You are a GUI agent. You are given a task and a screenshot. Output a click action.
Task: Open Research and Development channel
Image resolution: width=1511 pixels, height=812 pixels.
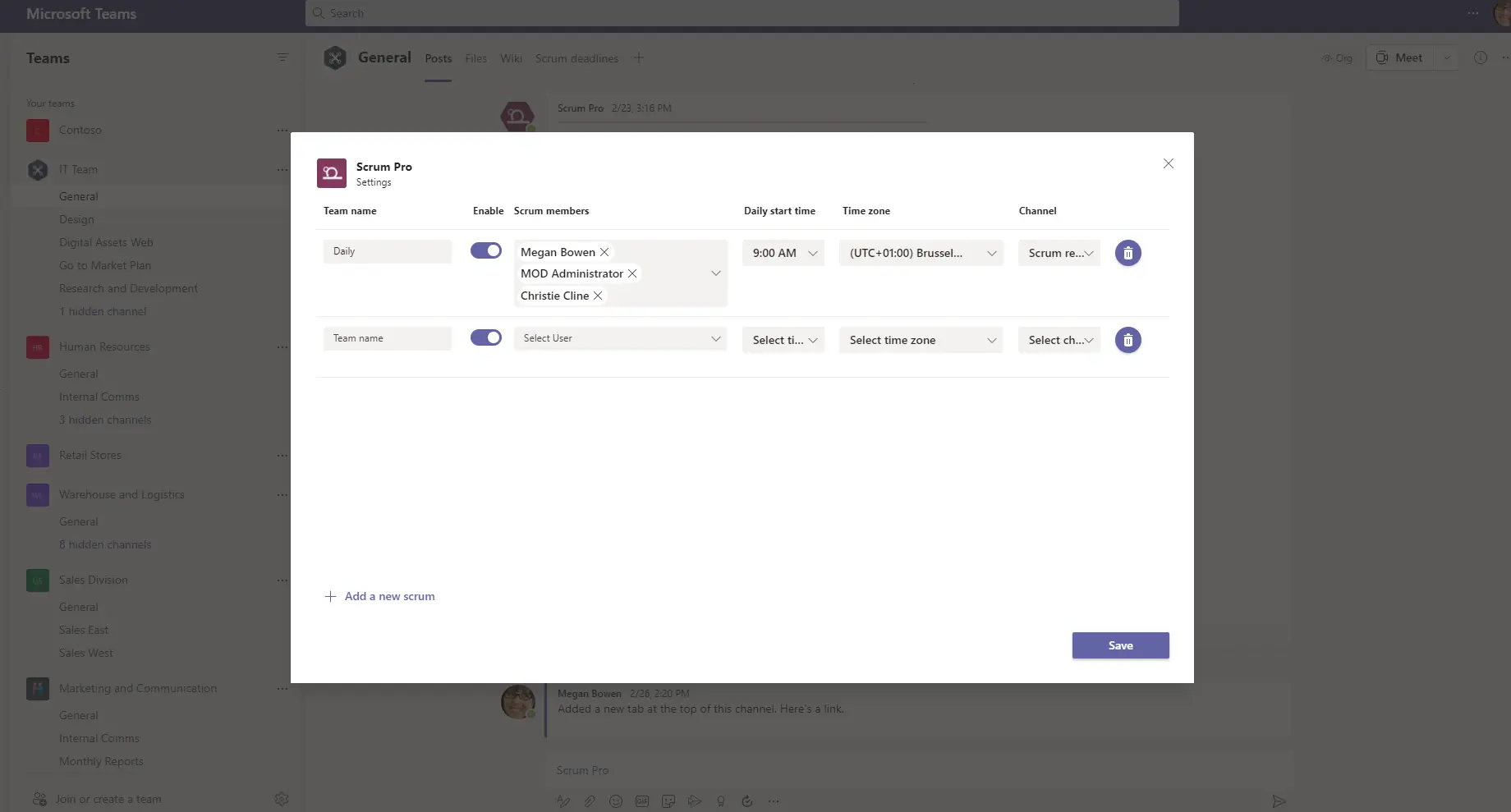(x=128, y=288)
